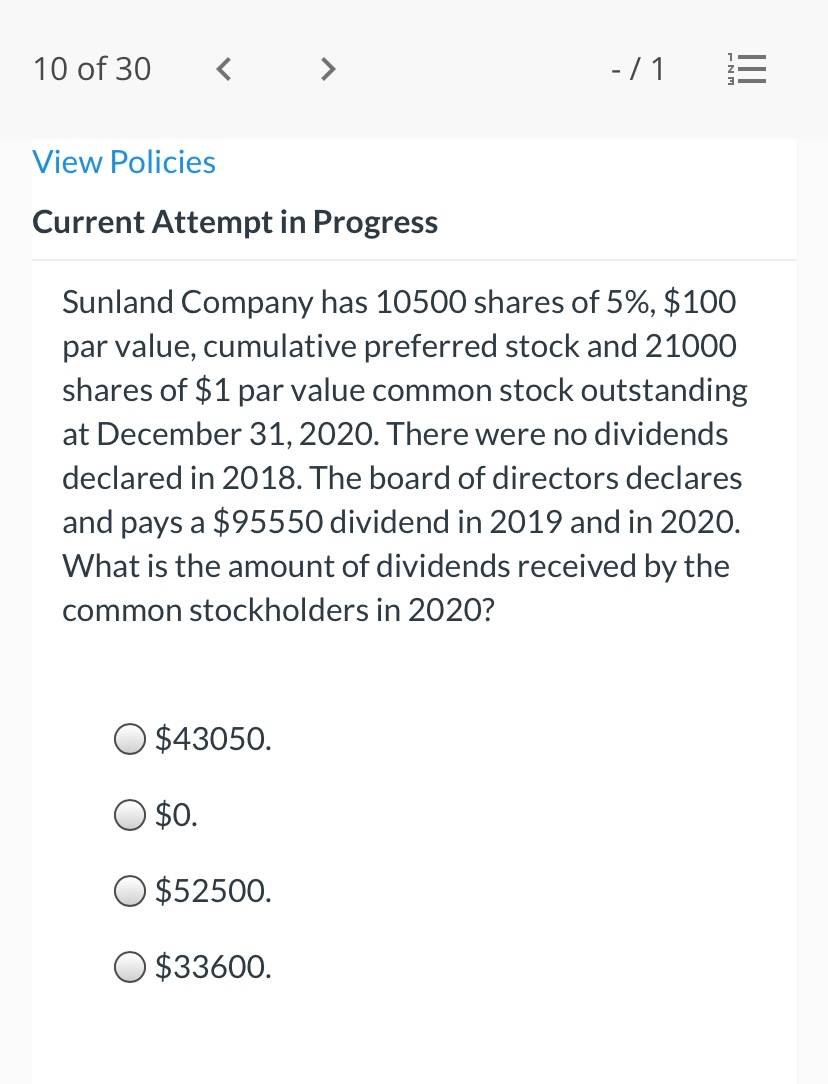Click the 10 of 30 question counter

92,69
